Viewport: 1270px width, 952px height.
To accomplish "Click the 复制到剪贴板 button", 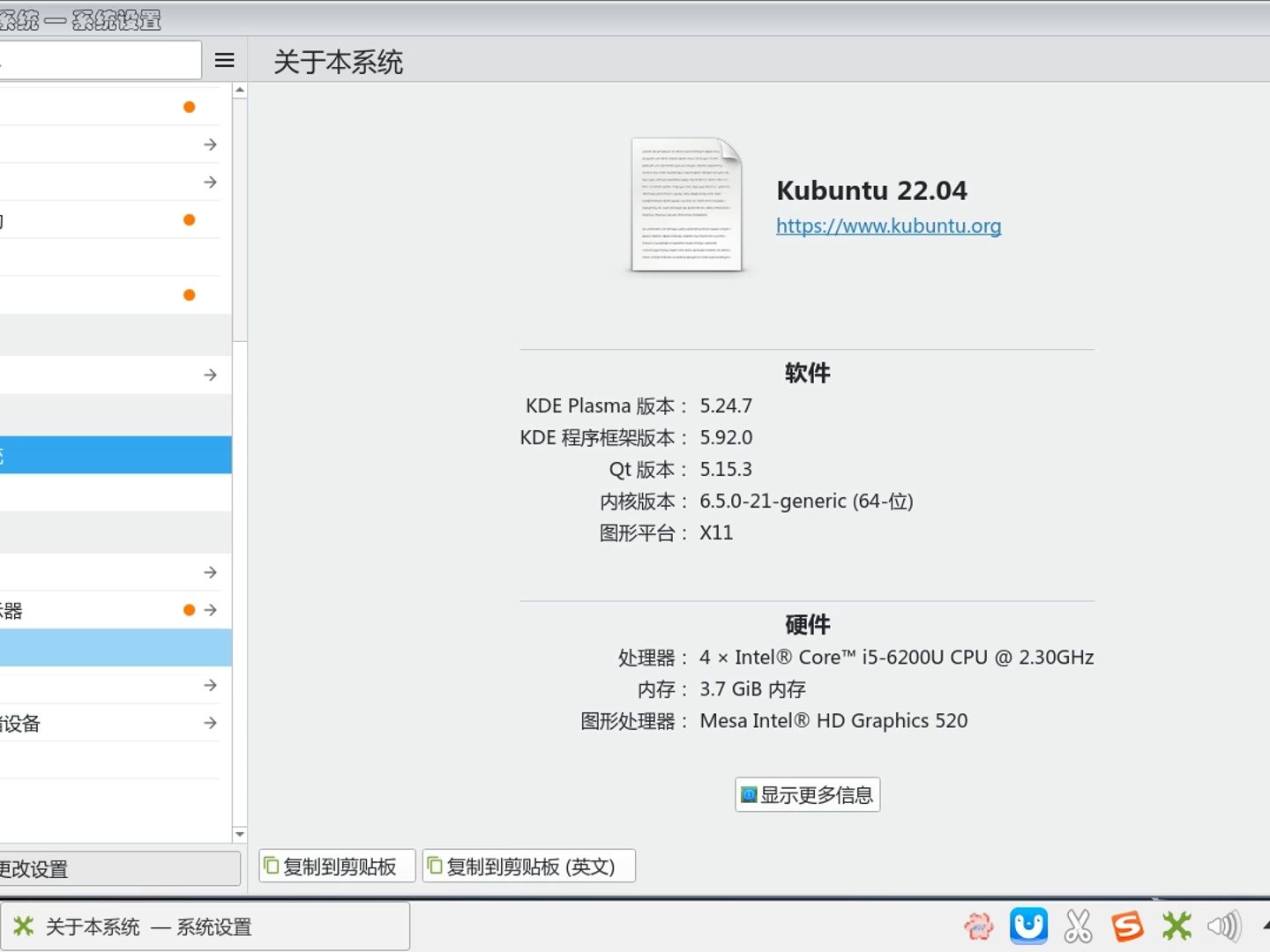I will (x=338, y=866).
